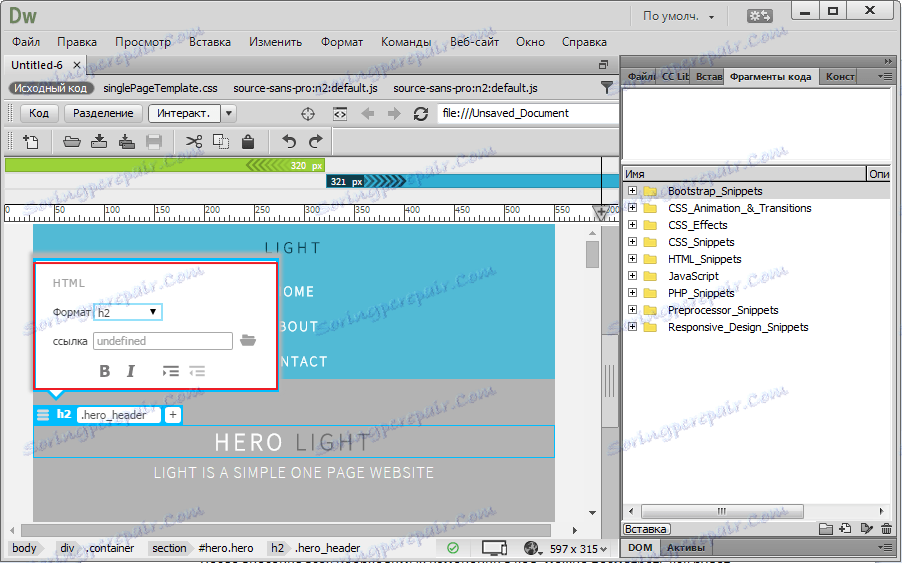Switch to the Активы tab

coord(686,547)
